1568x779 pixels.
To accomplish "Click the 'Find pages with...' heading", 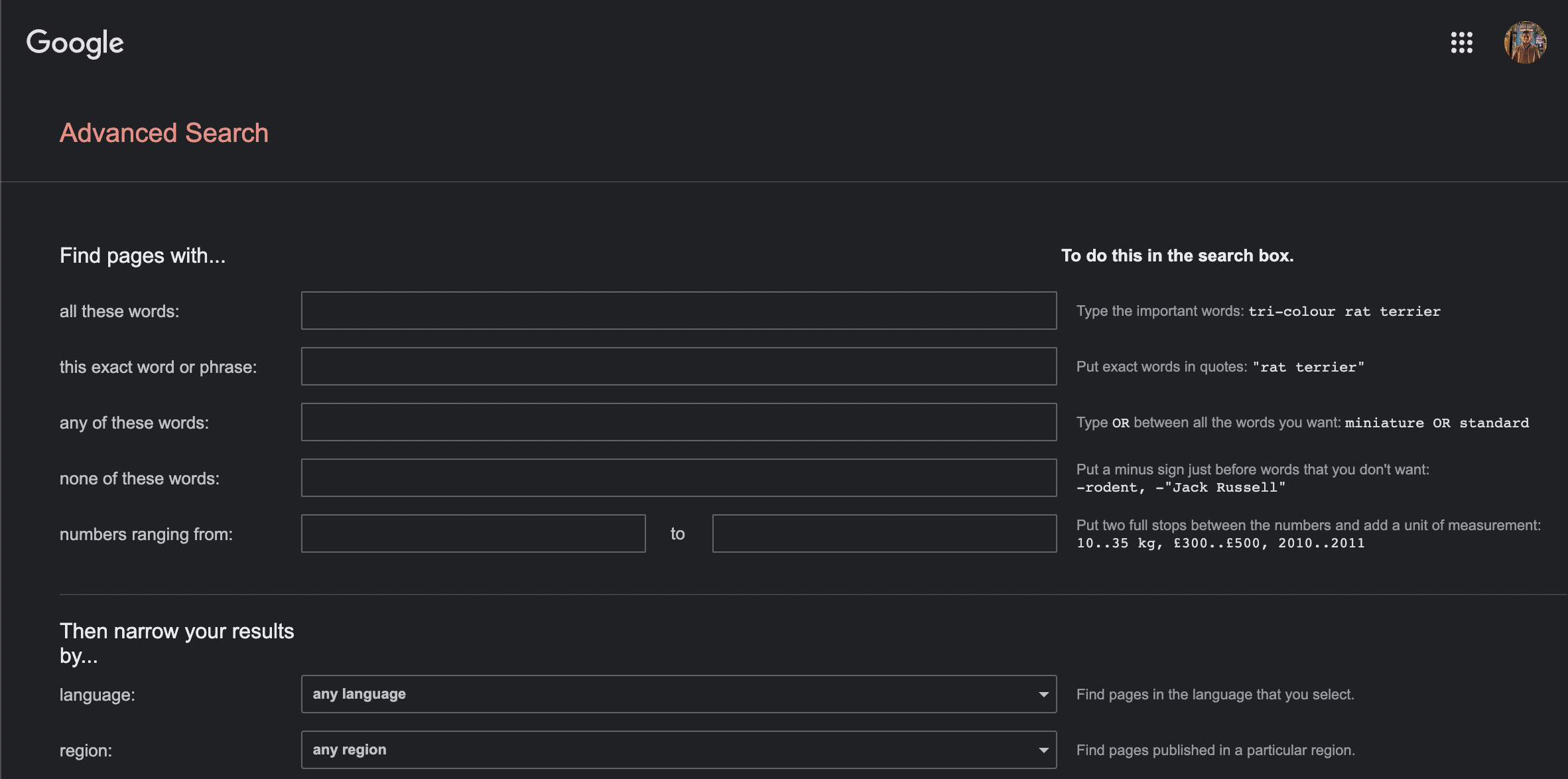I will click(143, 255).
